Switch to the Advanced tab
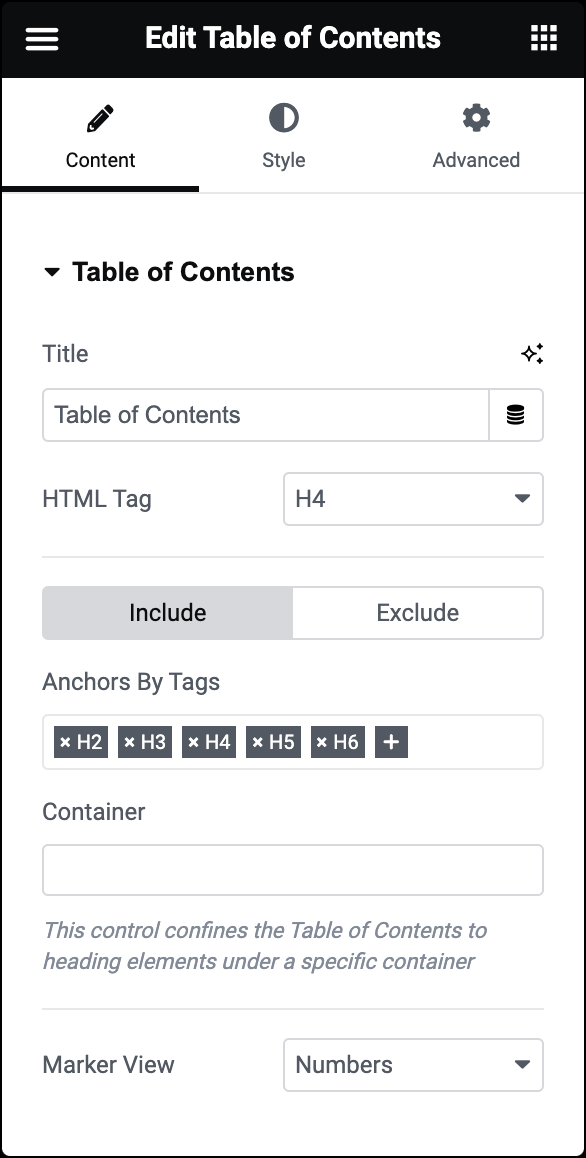 point(476,137)
